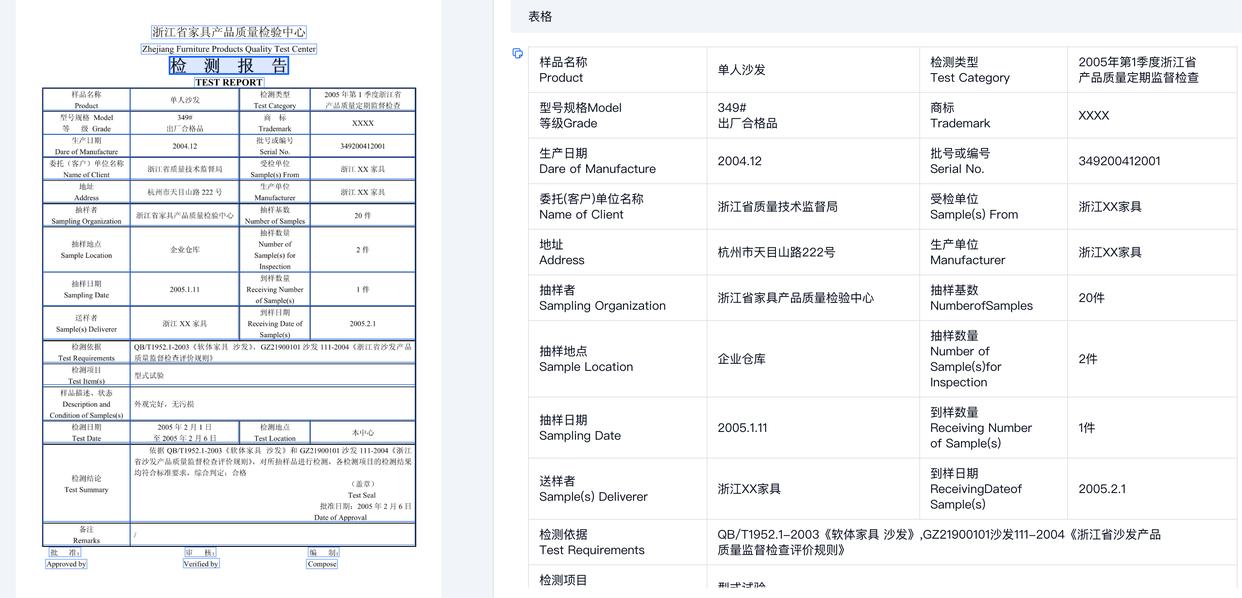Image resolution: width=1242 pixels, height=598 pixels.
Task: Select 浙江省质量技术监督局 in the results table
Action: coord(777,207)
